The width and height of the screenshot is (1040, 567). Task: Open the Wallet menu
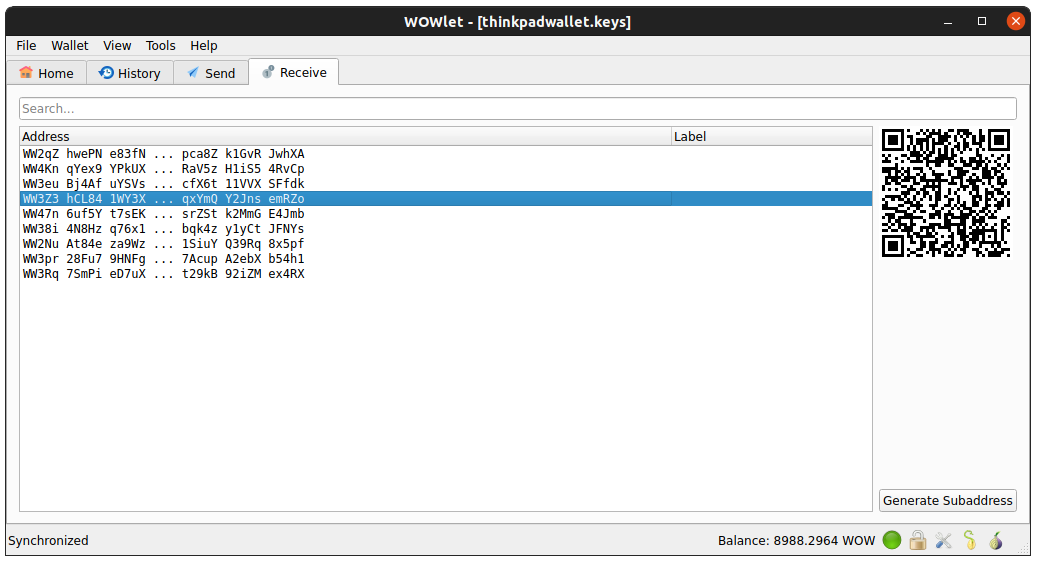pyautogui.click(x=70, y=45)
